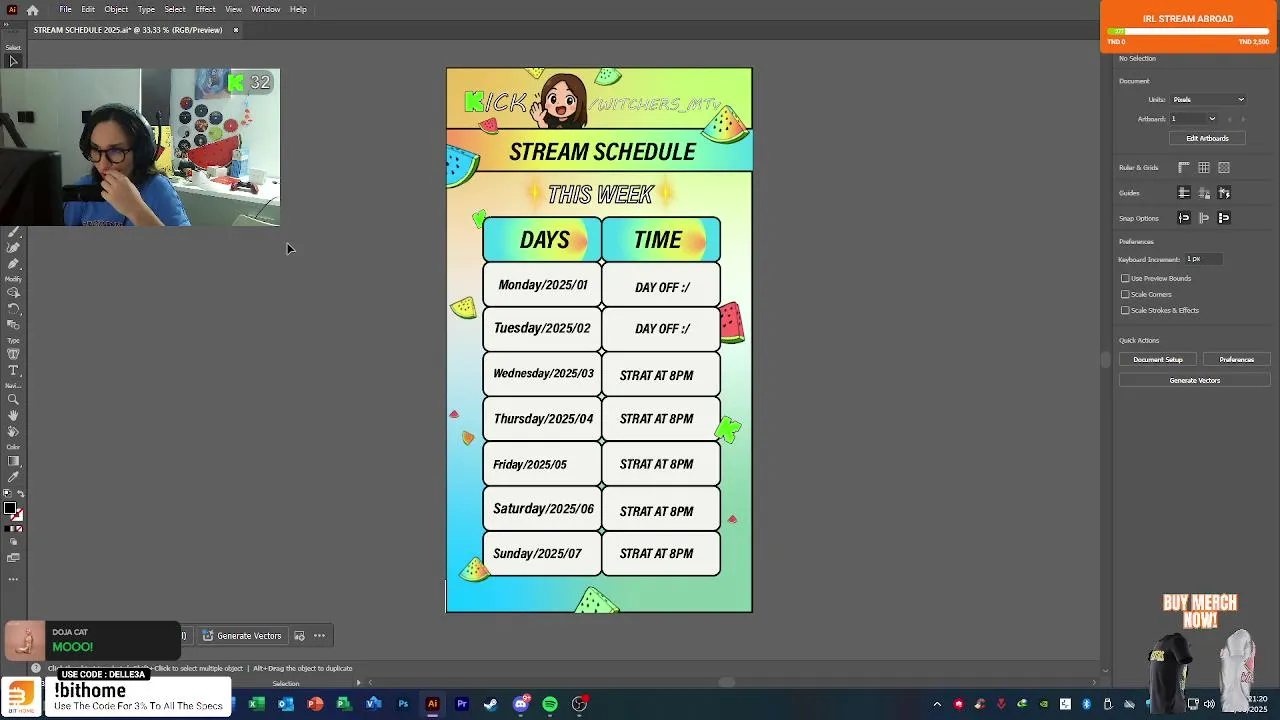Select the Shape Builder tool

click(x=13, y=293)
